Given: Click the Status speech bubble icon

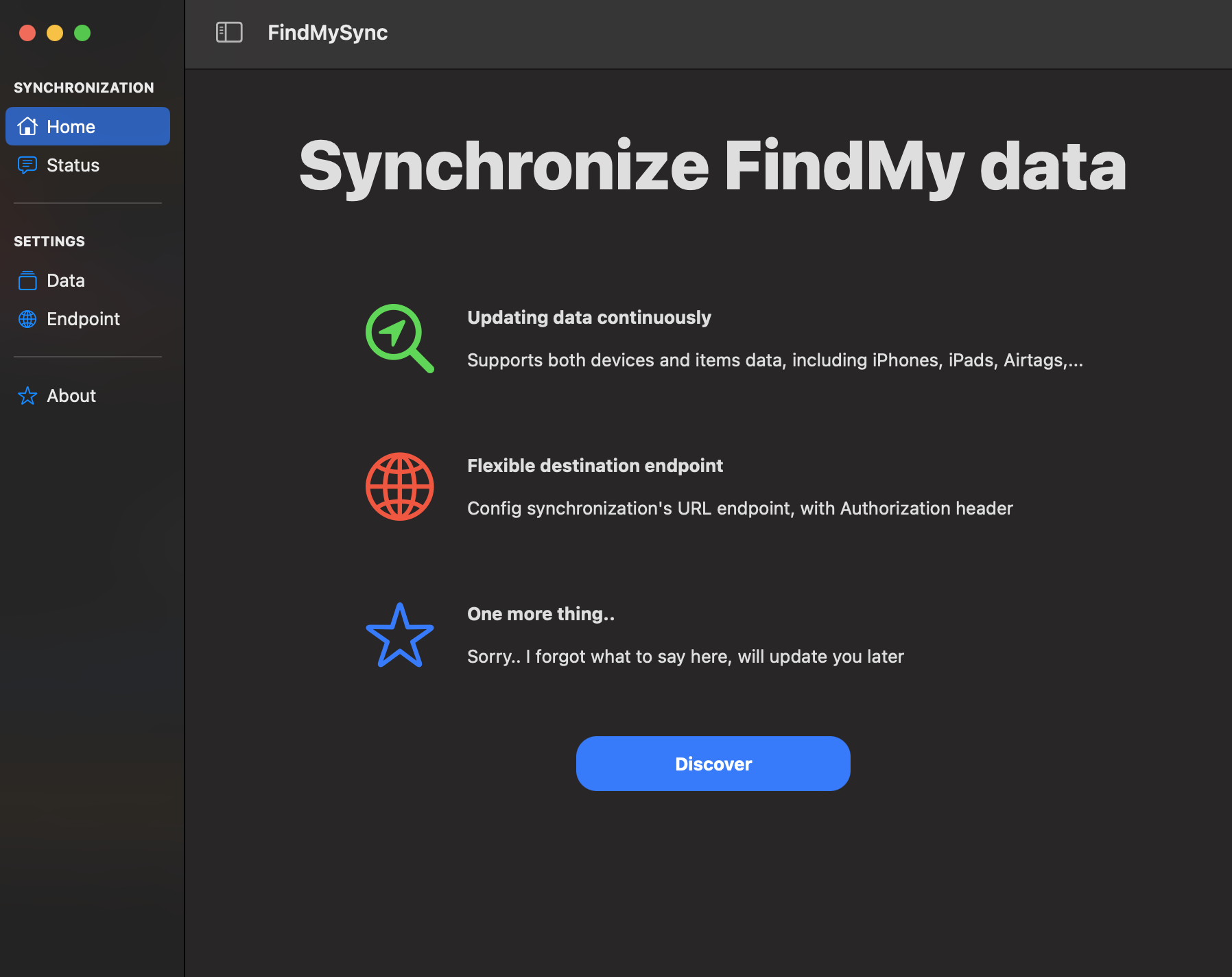Looking at the screenshot, I should tap(27, 165).
